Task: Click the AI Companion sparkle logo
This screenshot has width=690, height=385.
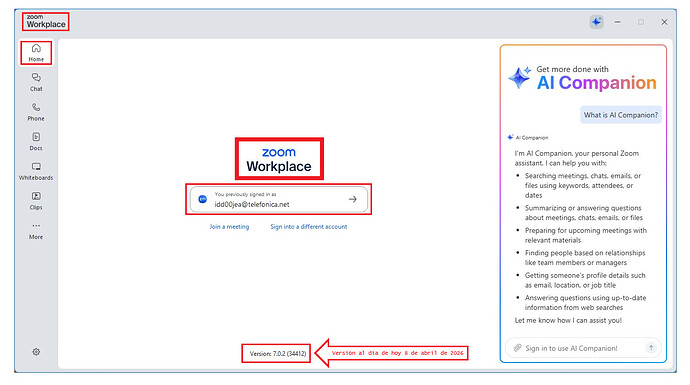Action: tap(520, 78)
